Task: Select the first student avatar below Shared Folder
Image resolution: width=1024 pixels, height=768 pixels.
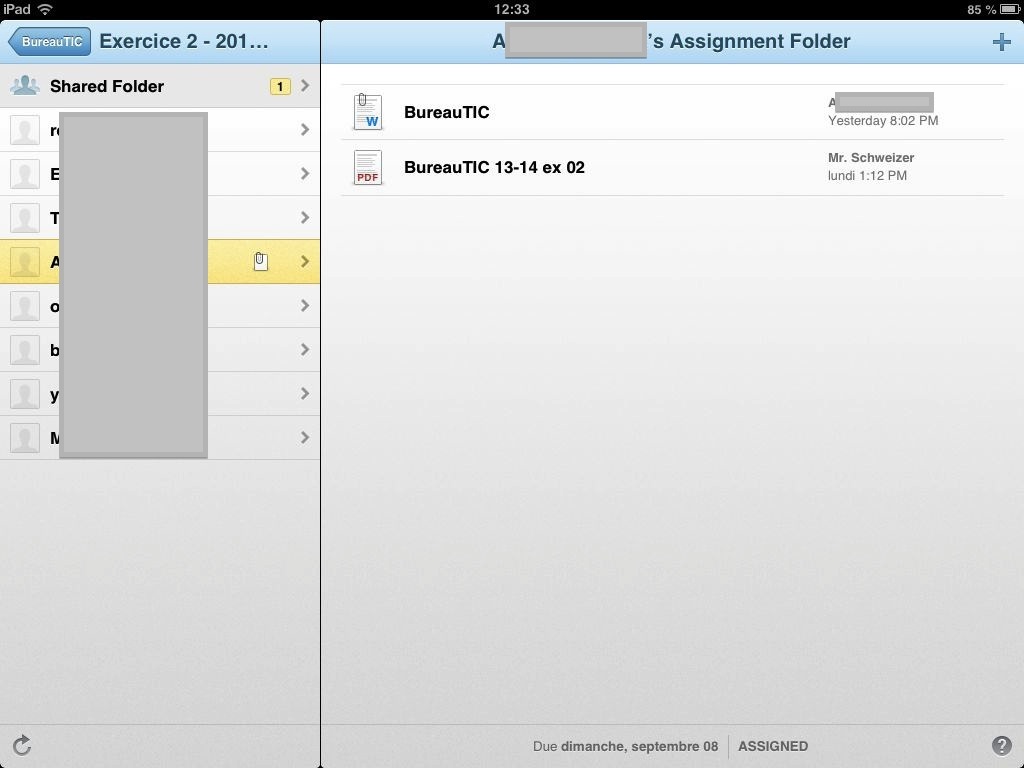Action: (25, 130)
